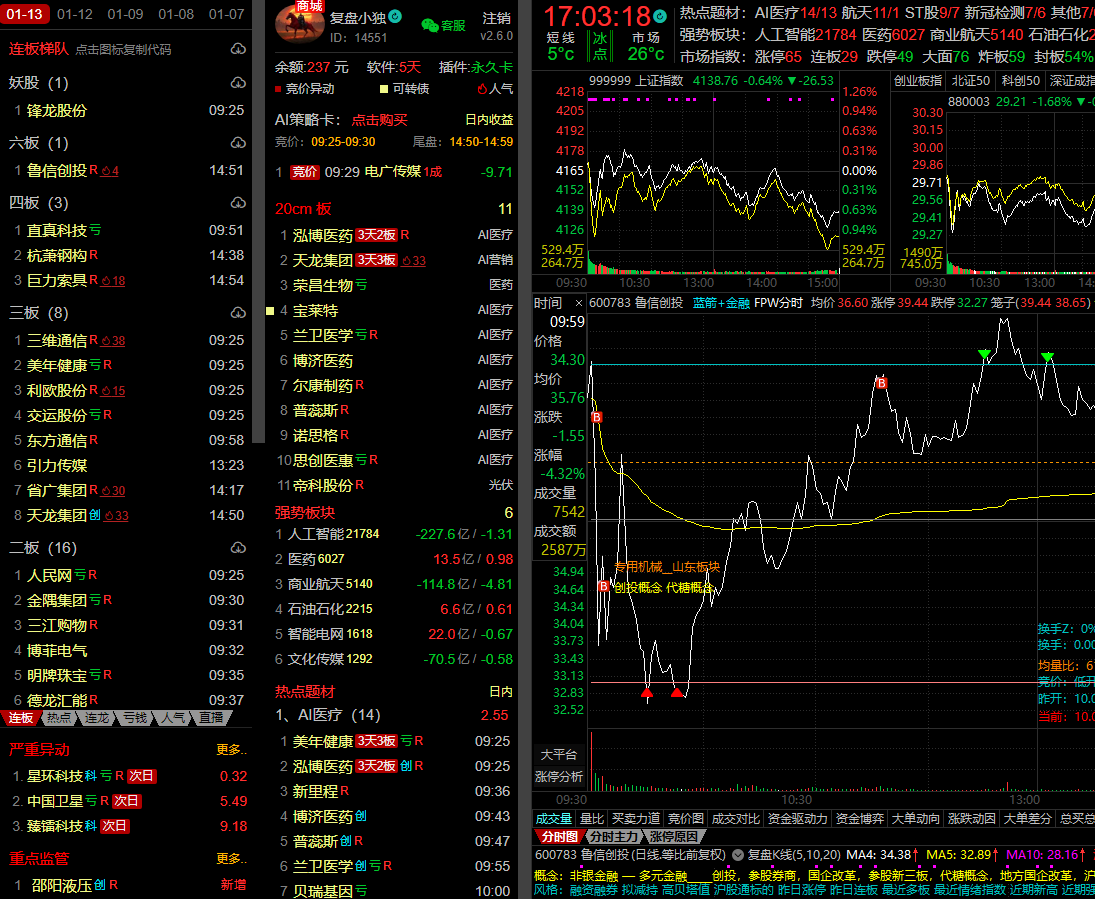This screenshot has width=1095, height=899.
Task: Click the cloud icon in the 四板 row
Action: click(x=237, y=203)
